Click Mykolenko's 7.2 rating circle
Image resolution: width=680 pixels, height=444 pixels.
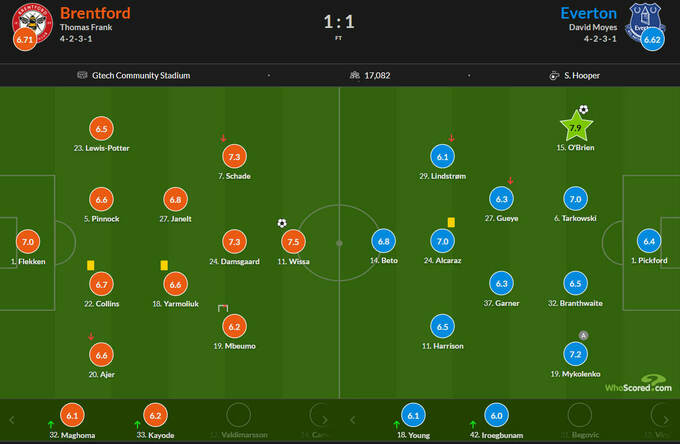click(x=575, y=354)
